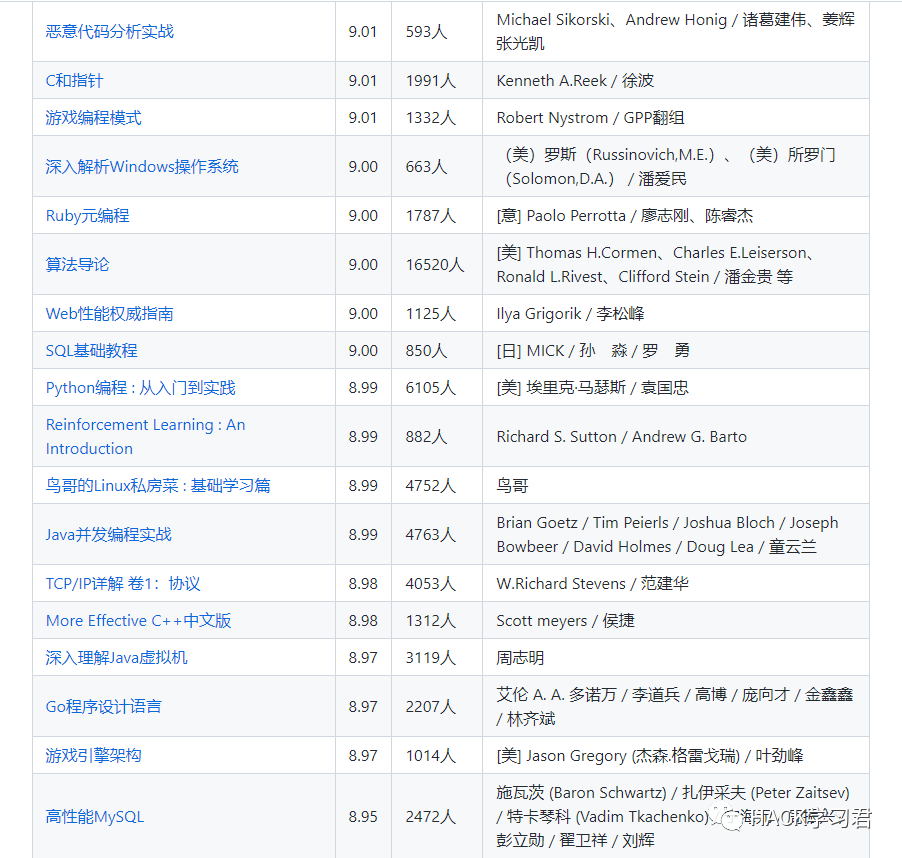Select the 2207人 ratings count cell

437,706
